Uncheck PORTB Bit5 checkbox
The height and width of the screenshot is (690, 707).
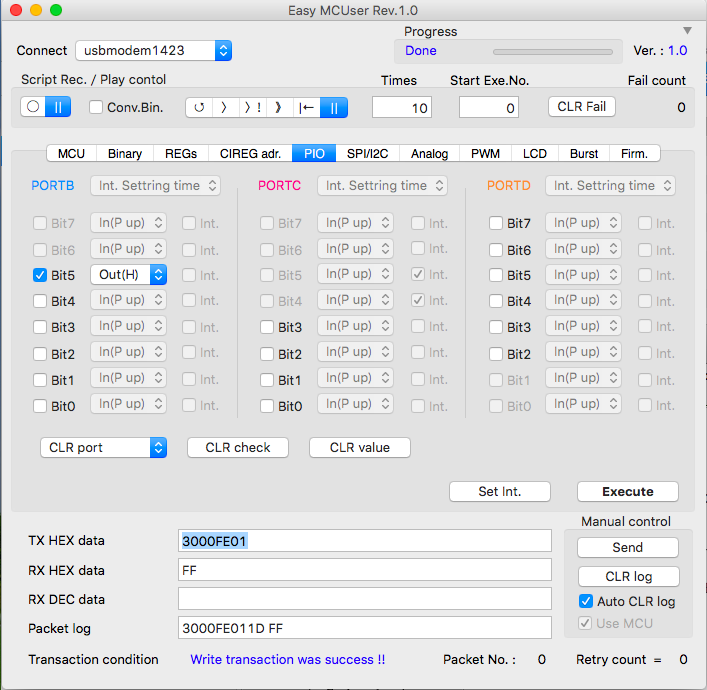[40, 275]
